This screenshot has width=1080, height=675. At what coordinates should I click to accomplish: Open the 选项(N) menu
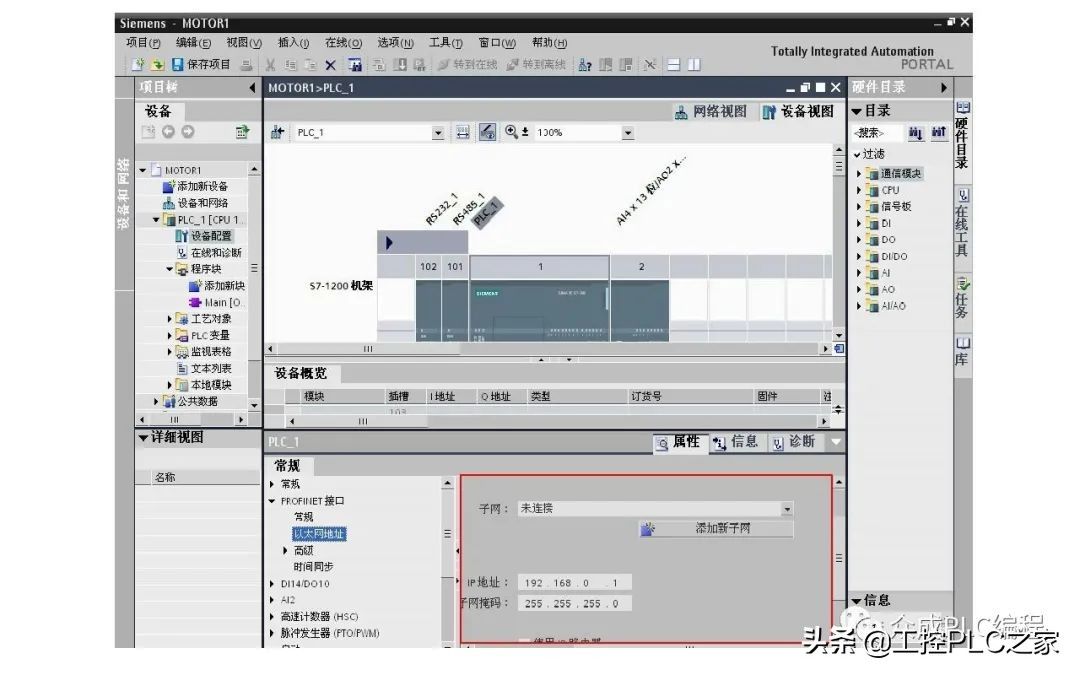pos(395,43)
